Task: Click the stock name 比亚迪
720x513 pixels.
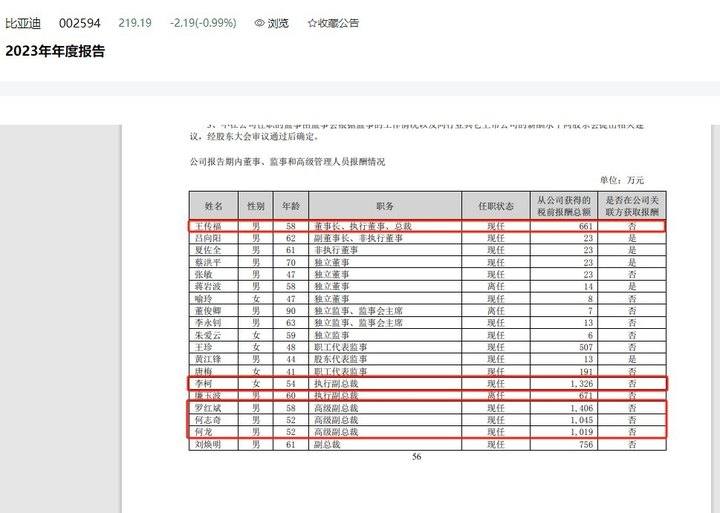Action: (x=23, y=23)
